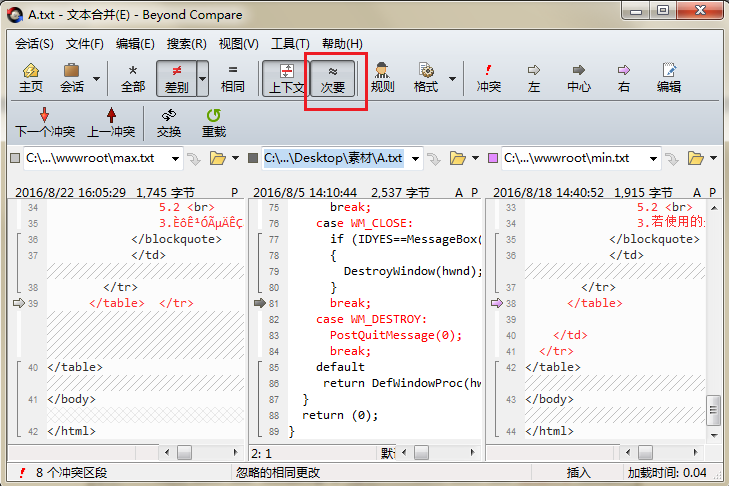This screenshot has width=729, height=486.
Task: Click the arrow icon after min.txt path
Action: pos(672,159)
